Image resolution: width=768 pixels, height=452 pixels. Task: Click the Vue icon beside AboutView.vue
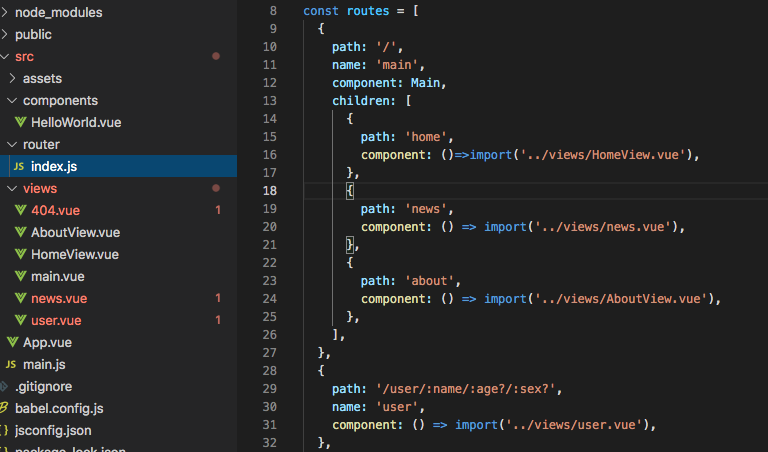click(21, 233)
